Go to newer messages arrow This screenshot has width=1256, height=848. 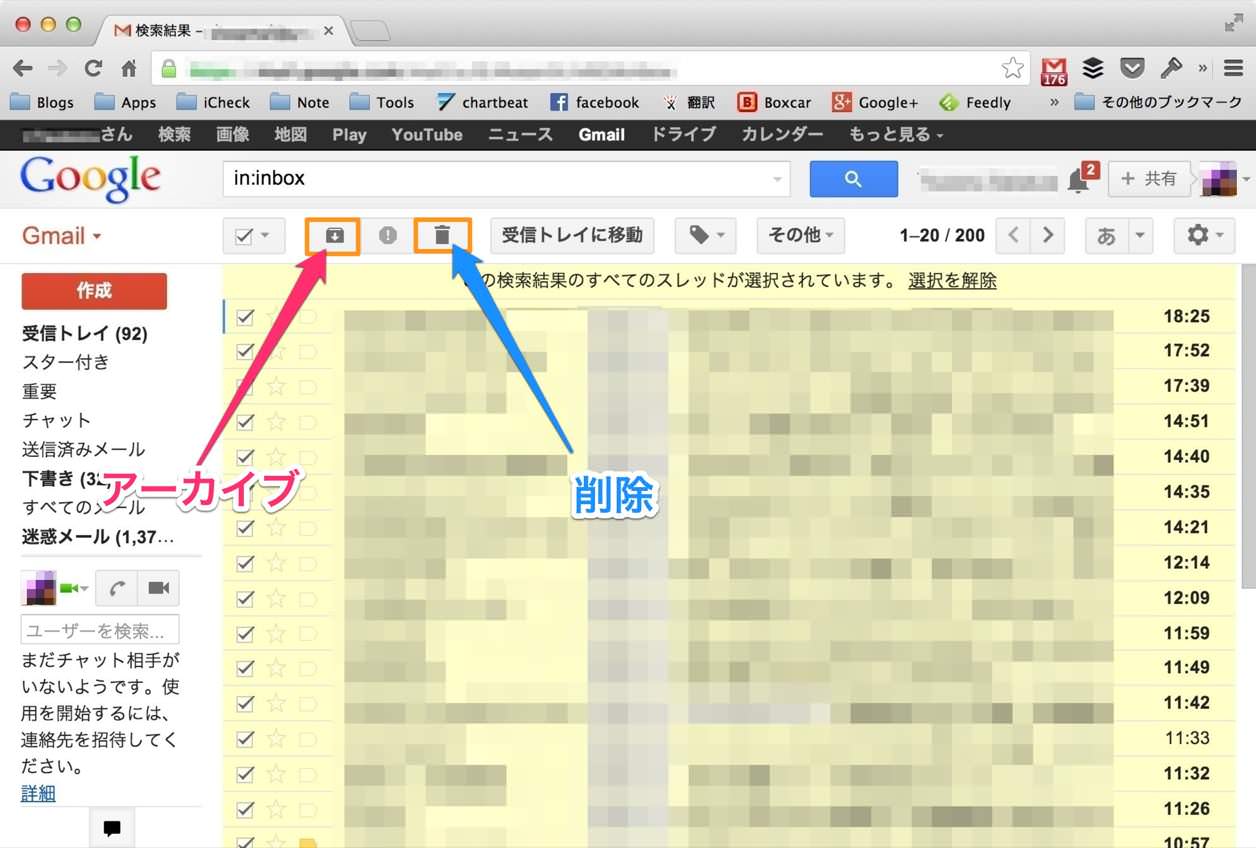pos(1014,235)
